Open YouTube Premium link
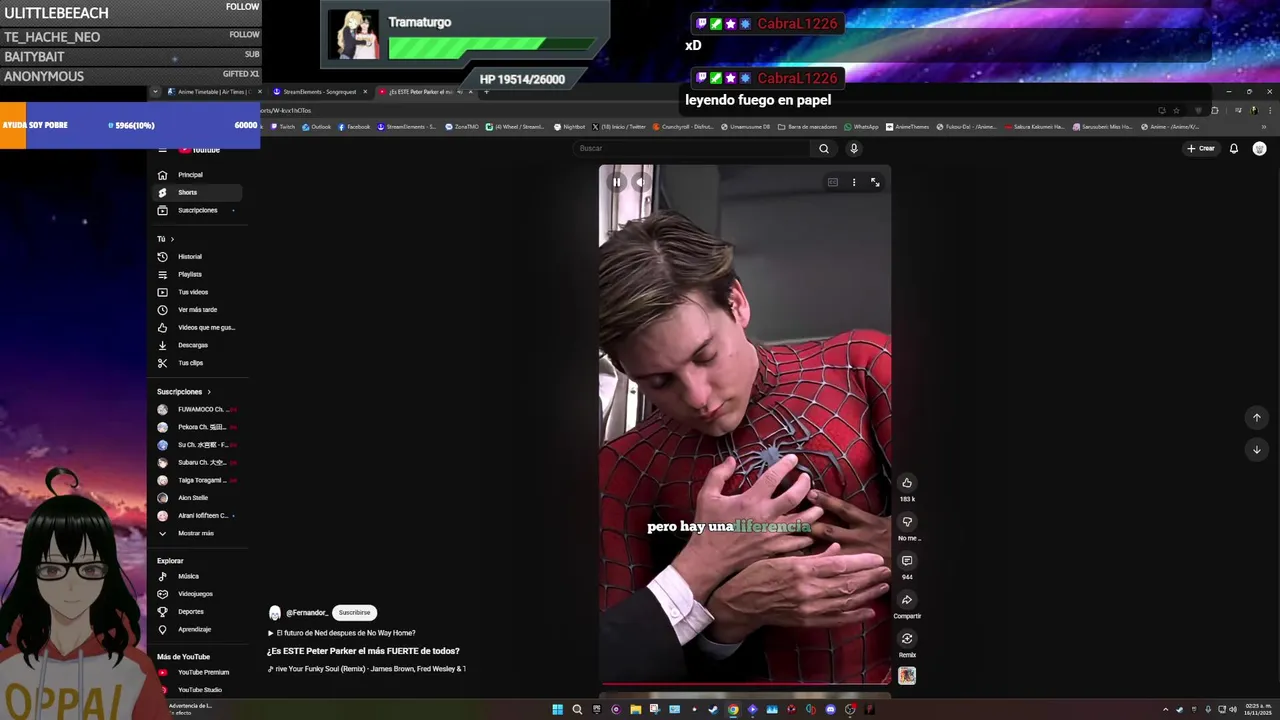Image resolution: width=1280 pixels, height=720 pixels. 197,672
